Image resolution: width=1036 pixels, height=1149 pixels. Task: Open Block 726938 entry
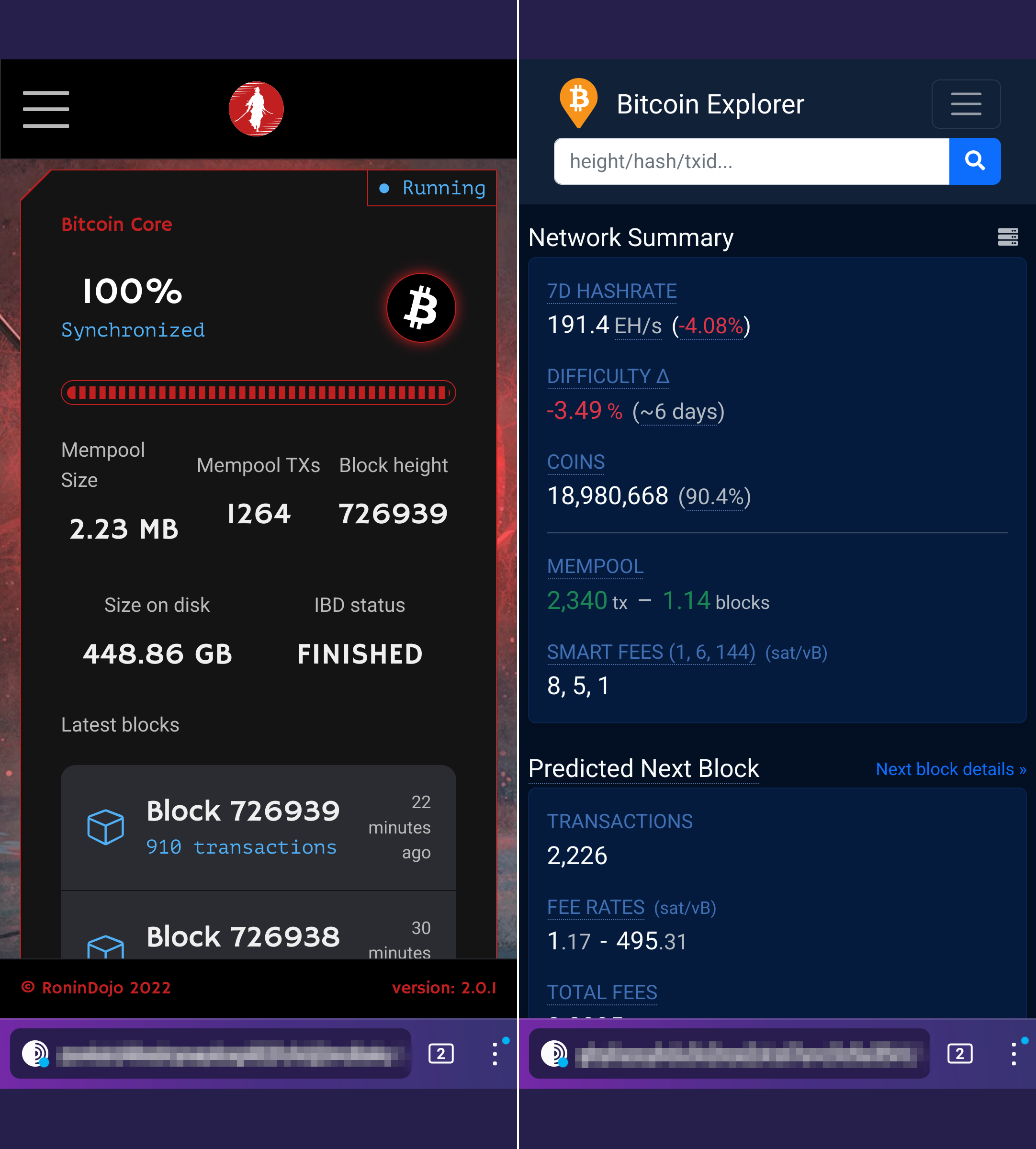coord(259,925)
